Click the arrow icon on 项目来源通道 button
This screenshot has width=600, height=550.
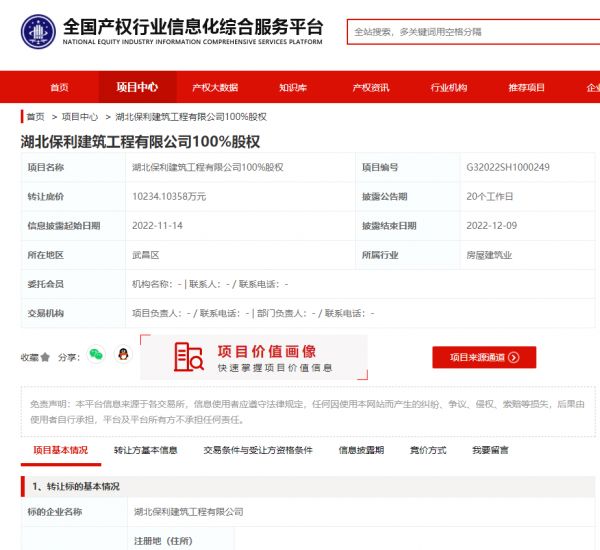click(x=514, y=357)
